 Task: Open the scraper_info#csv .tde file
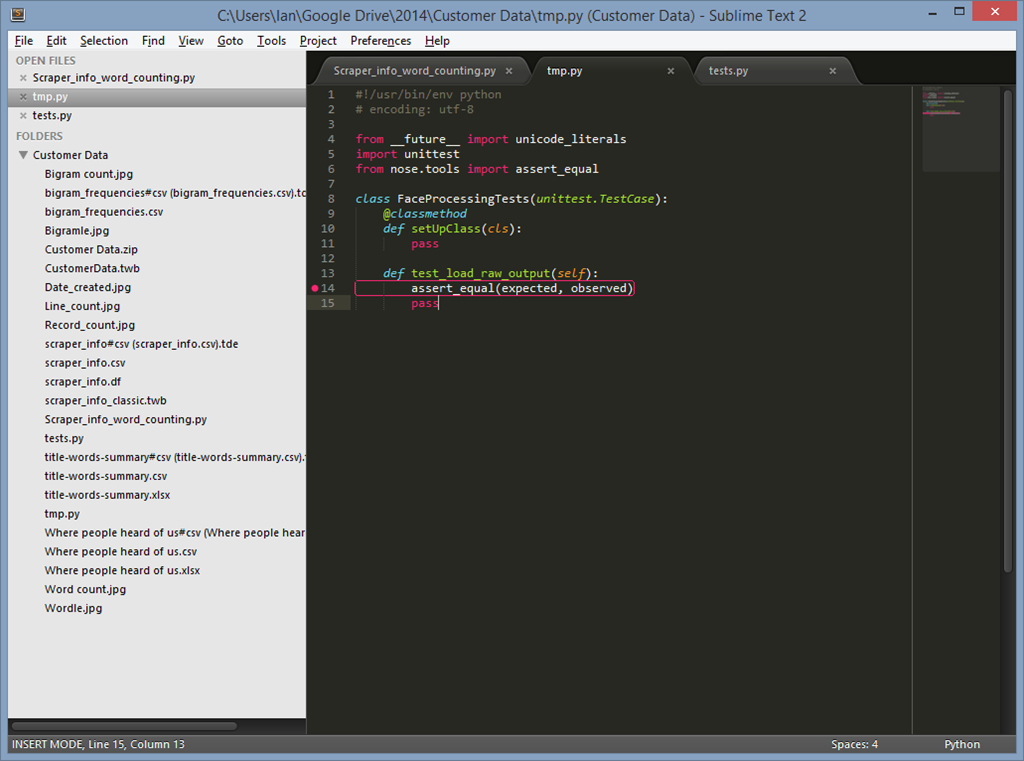point(141,344)
